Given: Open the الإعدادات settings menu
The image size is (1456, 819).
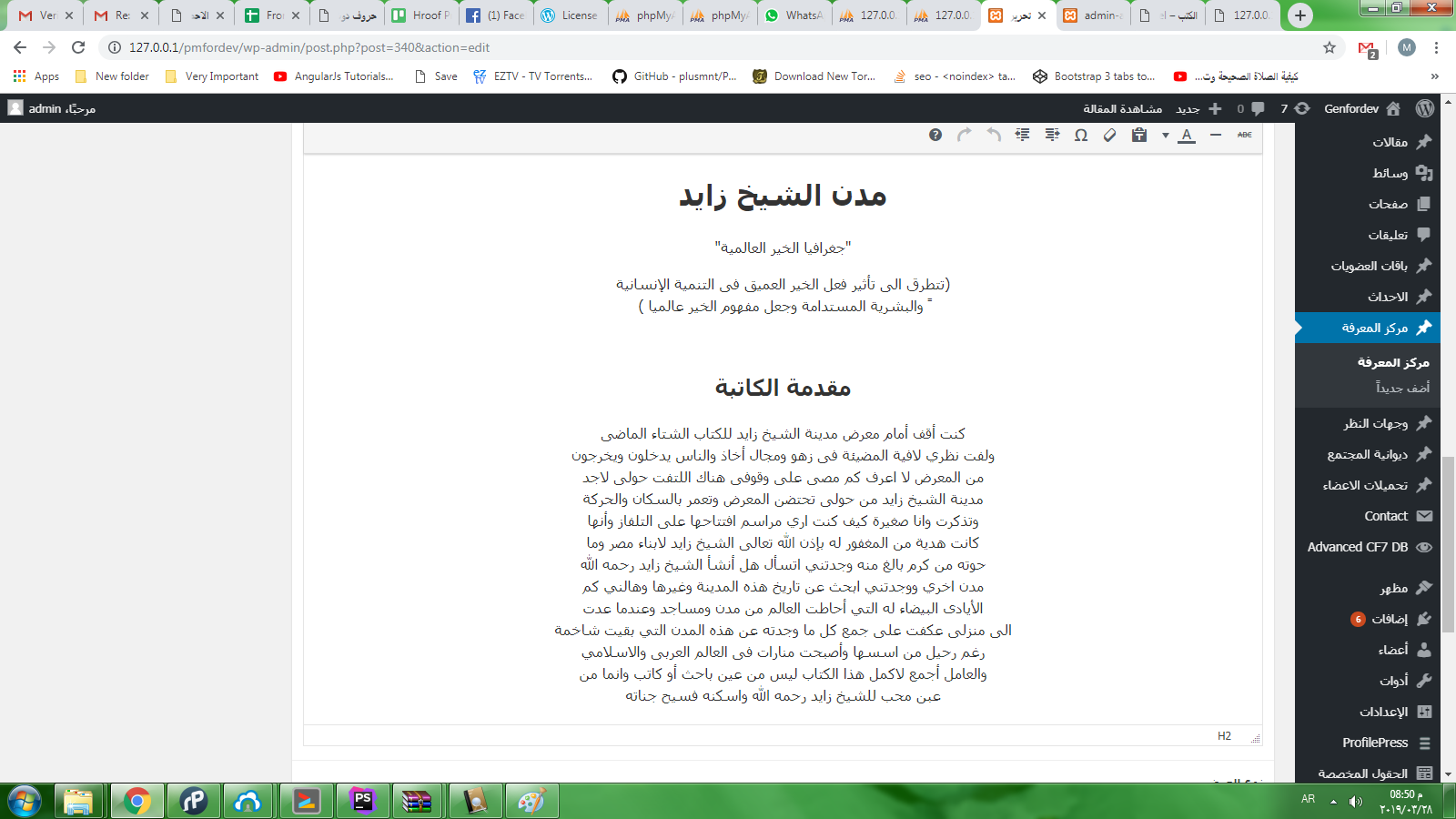Looking at the screenshot, I should pyautogui.click(x=1368, y=712).
